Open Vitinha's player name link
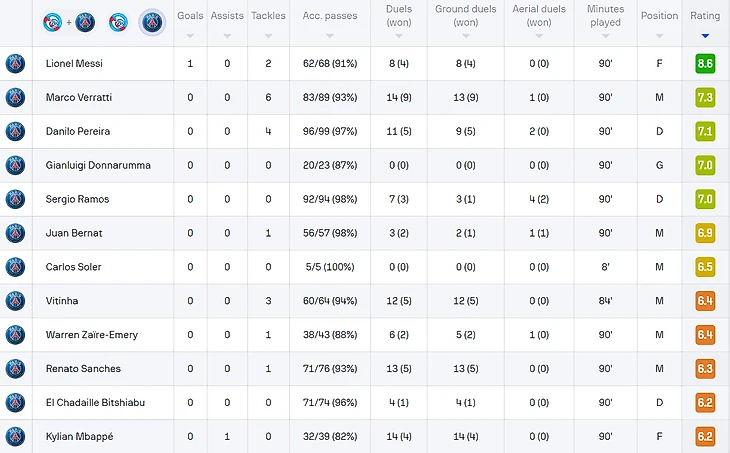Image resolution: width=730 pixels, height=453 pixels. click(62, 301)
